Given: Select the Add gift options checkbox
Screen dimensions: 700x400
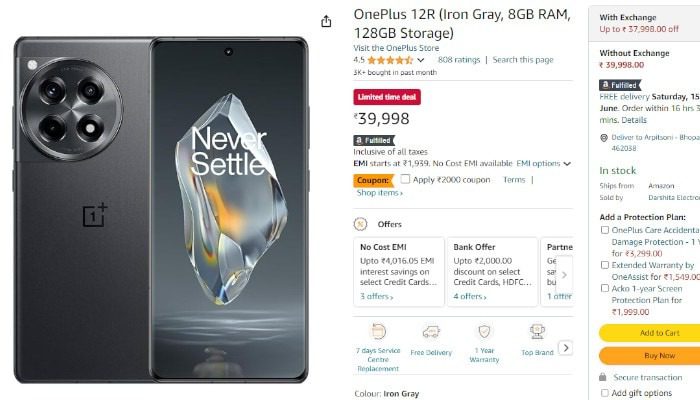Looking at the screenshot, I should 604,393.
